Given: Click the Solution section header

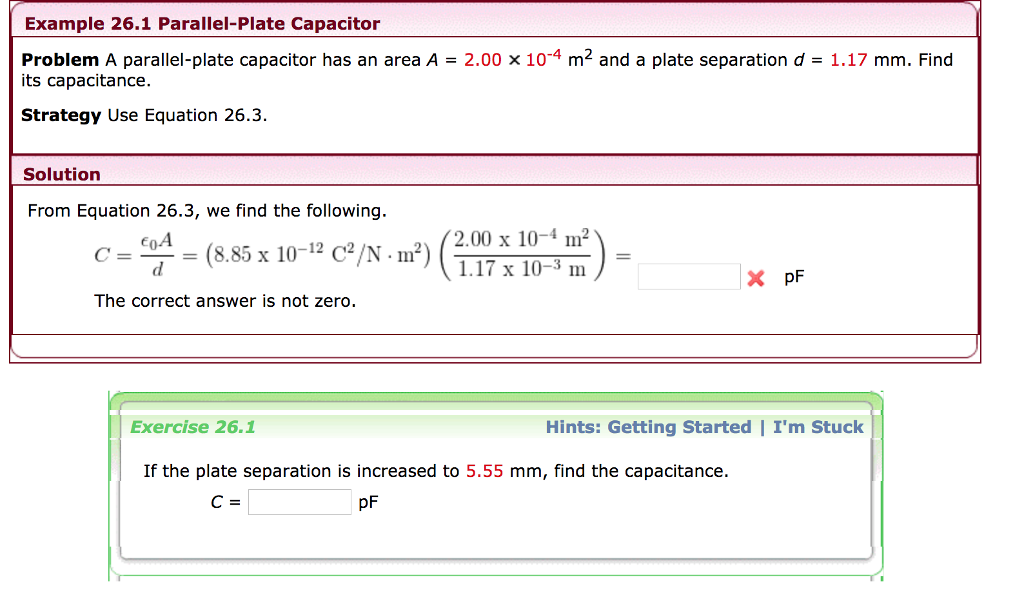Looking at the screenshot, I should tap(62, 174).
